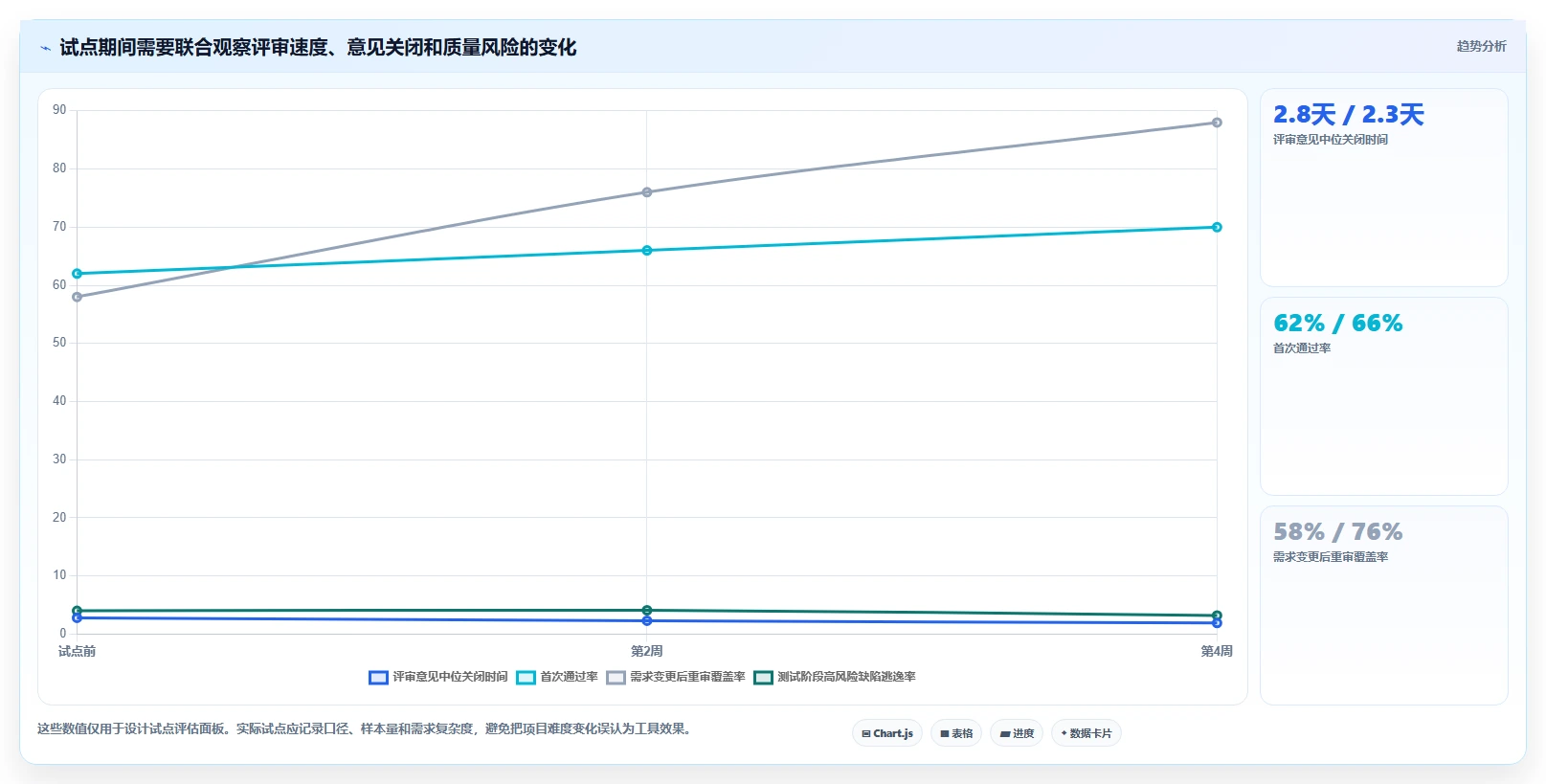Click the 评审意见中位关闭时间 caption in the first card
1546x784 pixels.
[1331, 140]
